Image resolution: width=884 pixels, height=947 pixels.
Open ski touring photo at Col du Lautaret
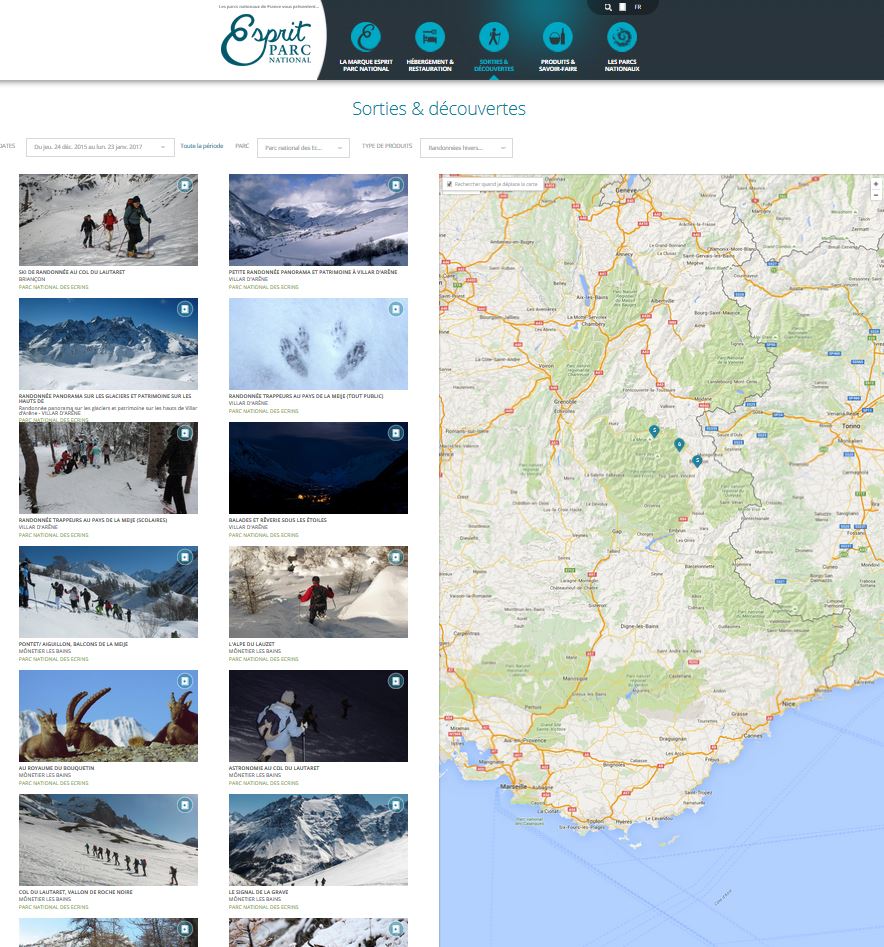tap(108, 220)
